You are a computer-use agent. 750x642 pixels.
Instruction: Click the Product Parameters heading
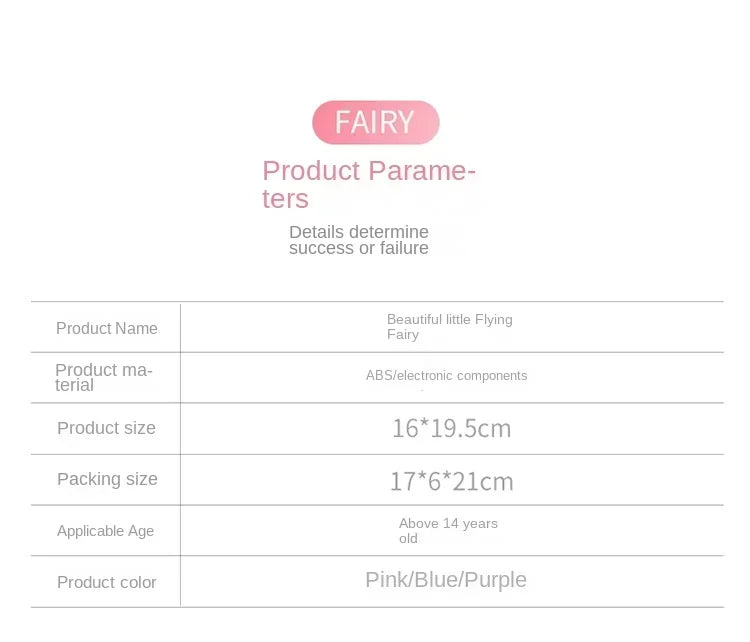pyautogui.click(x=368, y=184)
